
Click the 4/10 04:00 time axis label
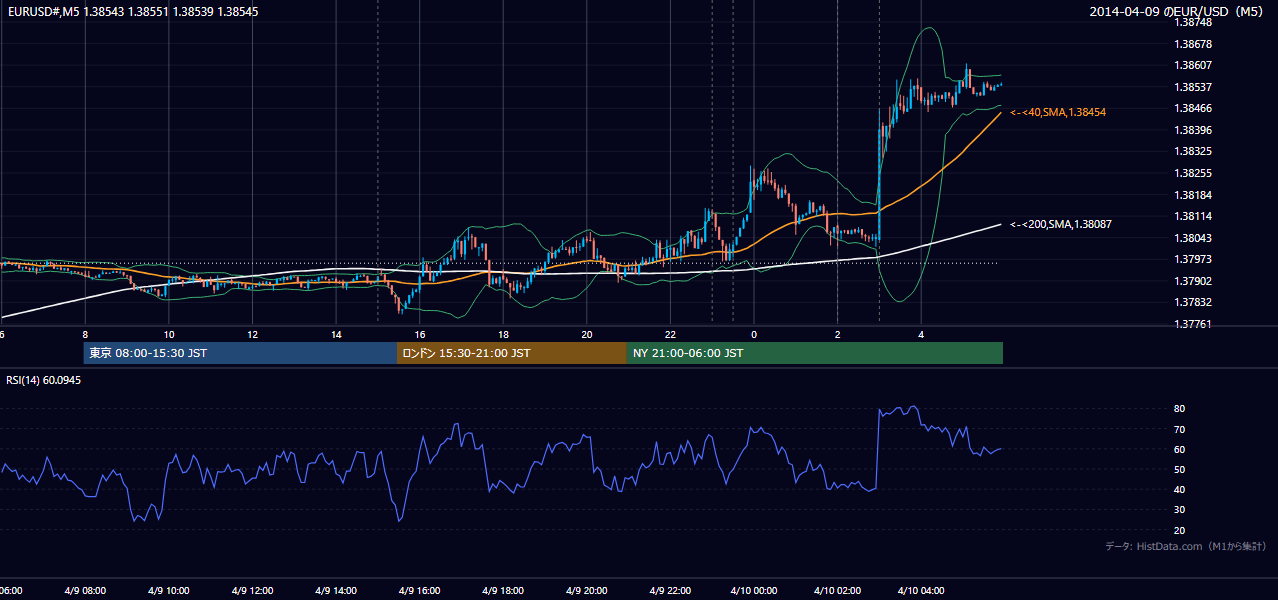(921, 590)
